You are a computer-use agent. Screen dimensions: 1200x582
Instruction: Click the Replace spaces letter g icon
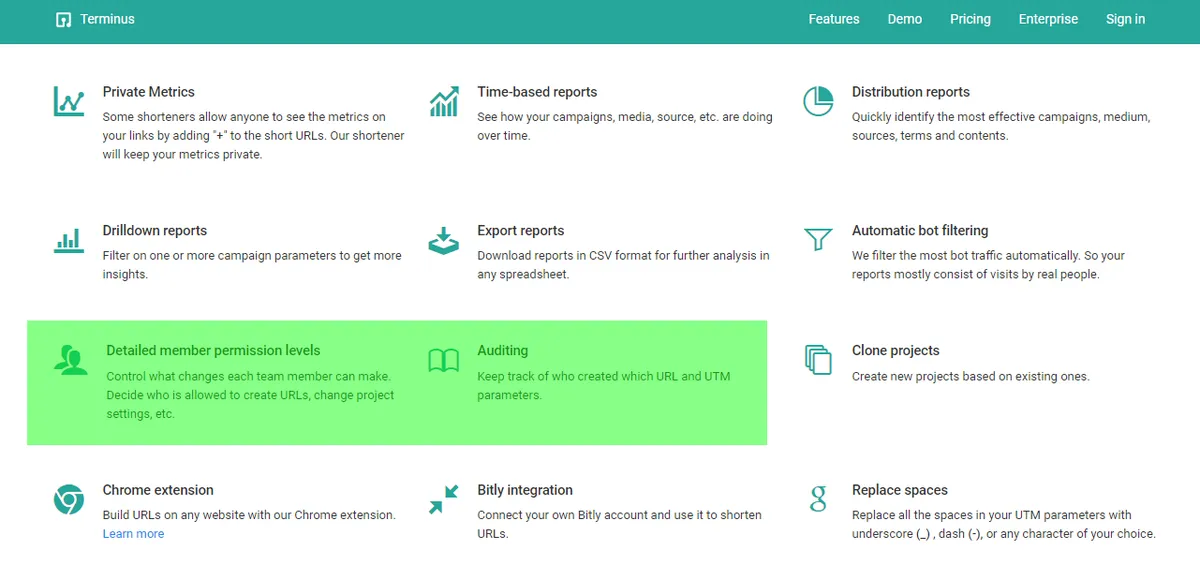point(818,498)
